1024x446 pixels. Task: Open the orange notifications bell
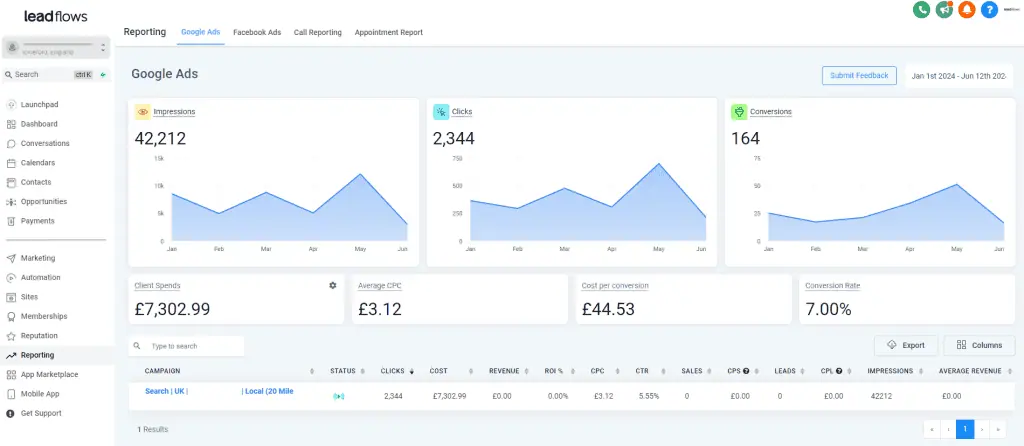pyautogui.click(x=967, y=9)
